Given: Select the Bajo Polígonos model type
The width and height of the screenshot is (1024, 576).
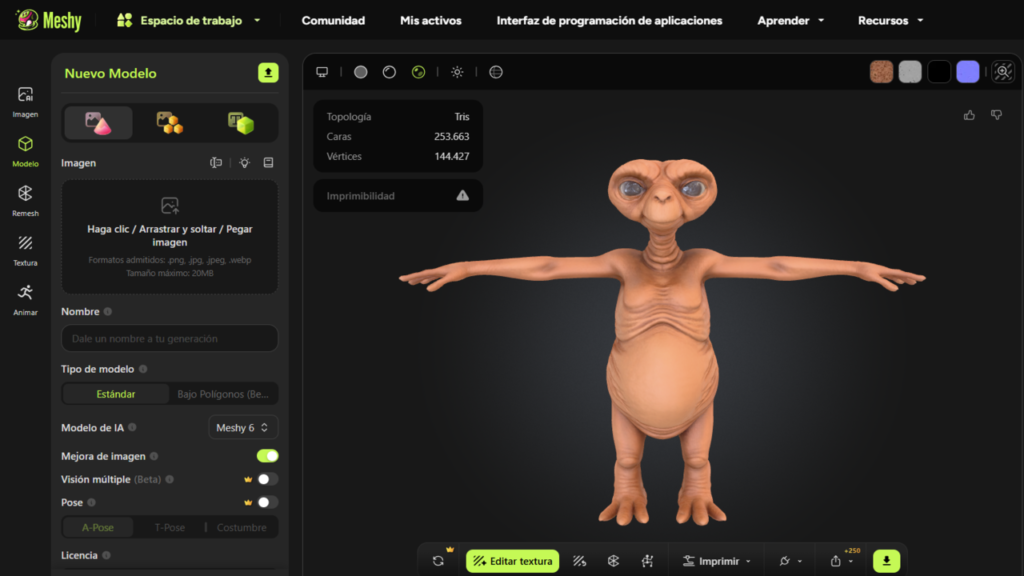Looking at the screenshot, I should tap(223, 394).
